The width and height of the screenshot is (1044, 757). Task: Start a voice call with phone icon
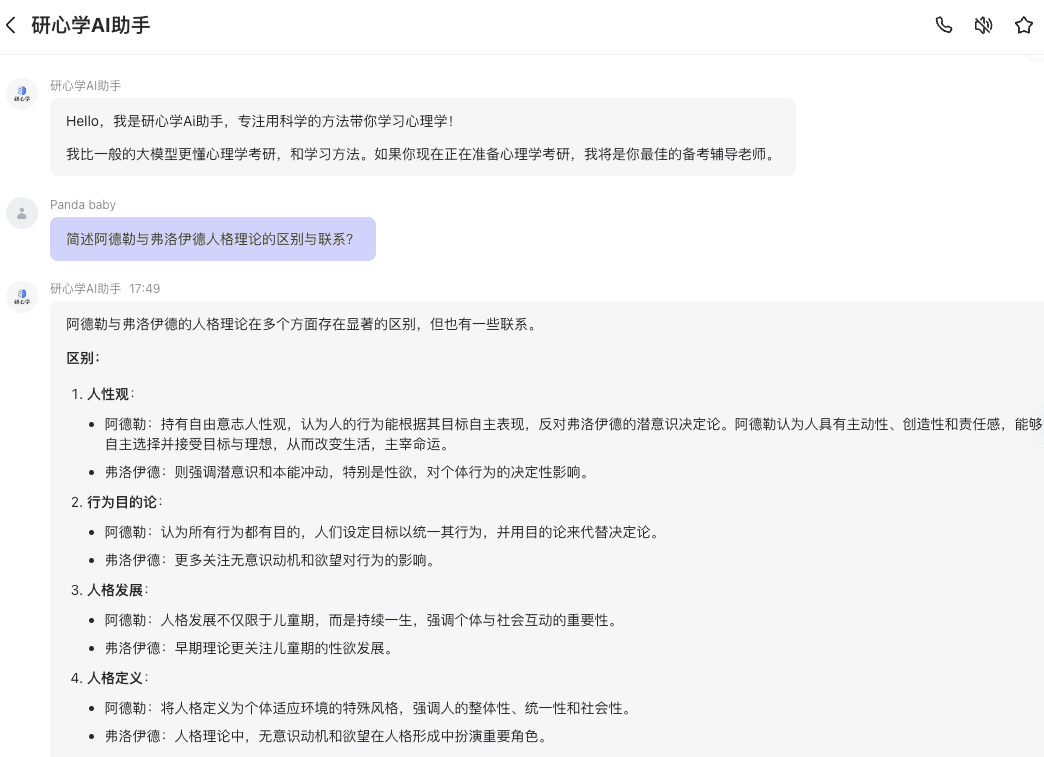point(943,25)
